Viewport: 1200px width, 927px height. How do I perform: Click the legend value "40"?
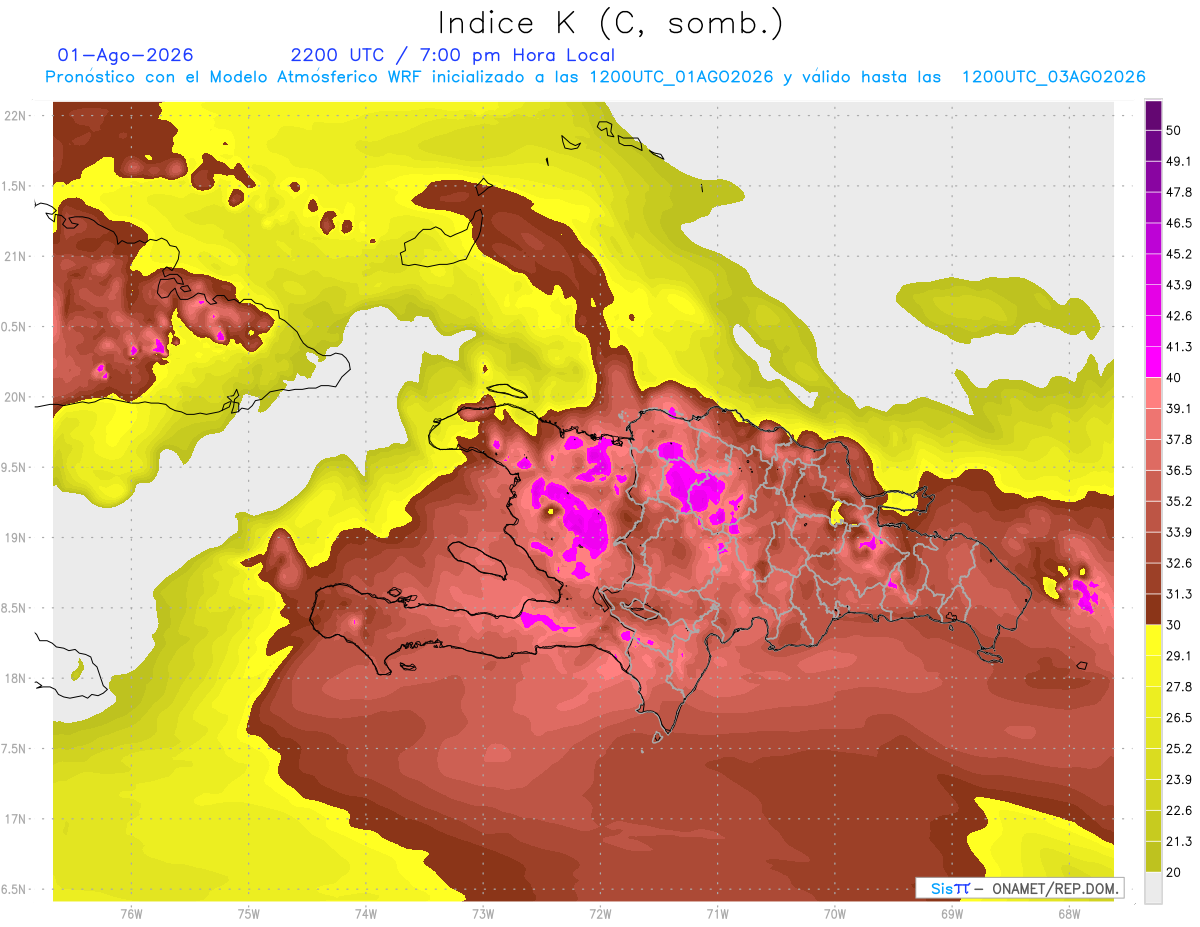tap(1175, 378)
